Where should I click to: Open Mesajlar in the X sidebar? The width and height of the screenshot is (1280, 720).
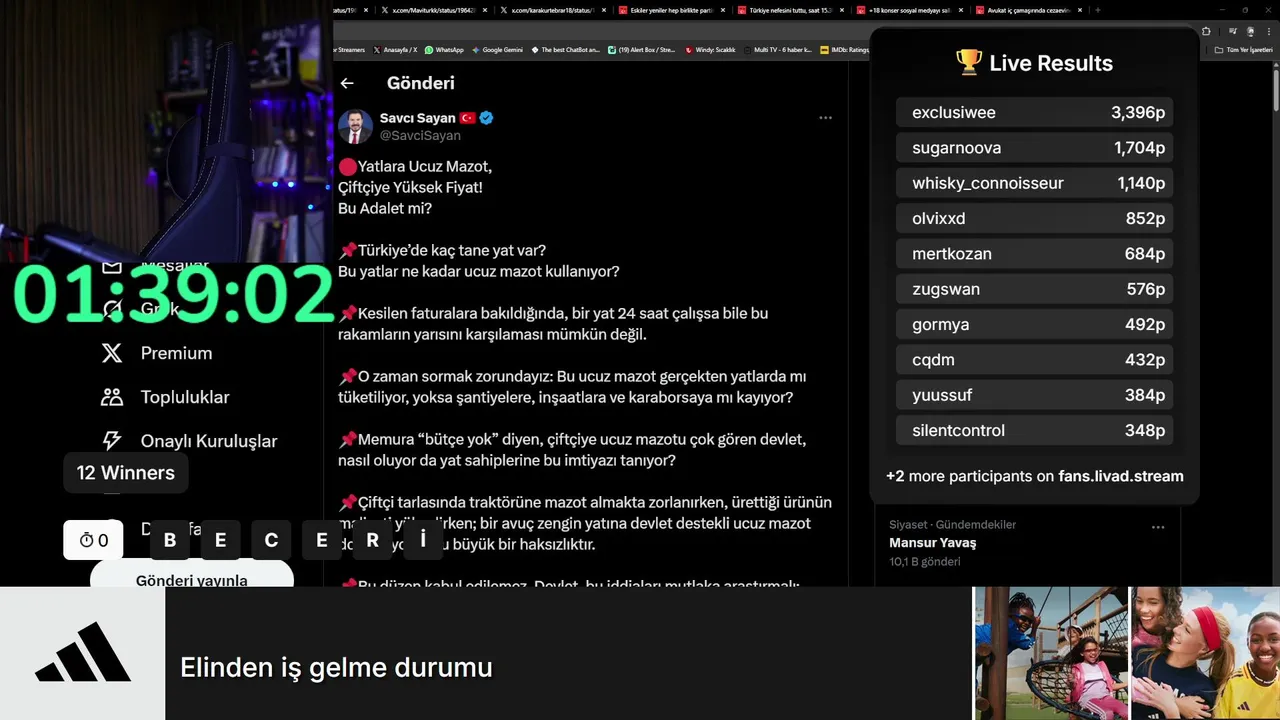(x=174, y=266)
